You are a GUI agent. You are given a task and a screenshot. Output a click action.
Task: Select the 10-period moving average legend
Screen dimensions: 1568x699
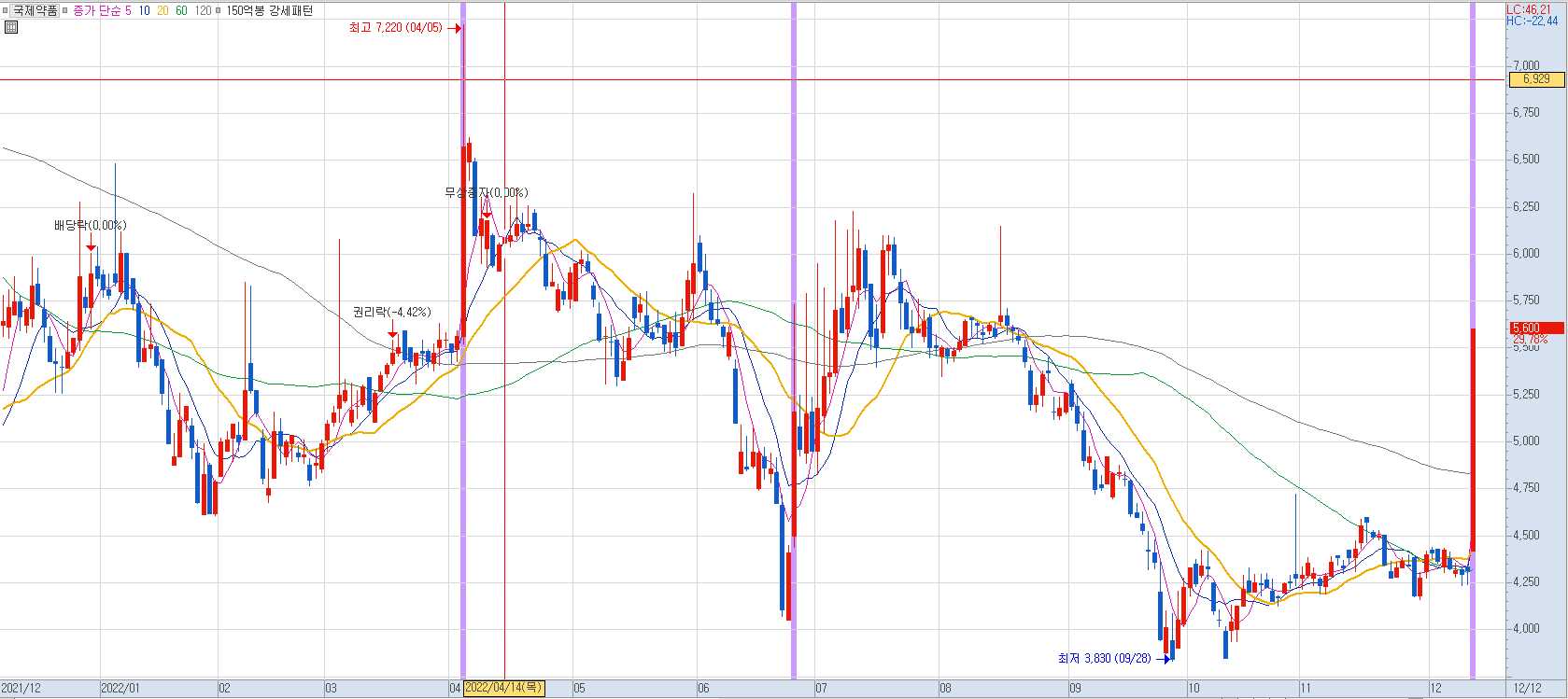(x=145, y=10)
